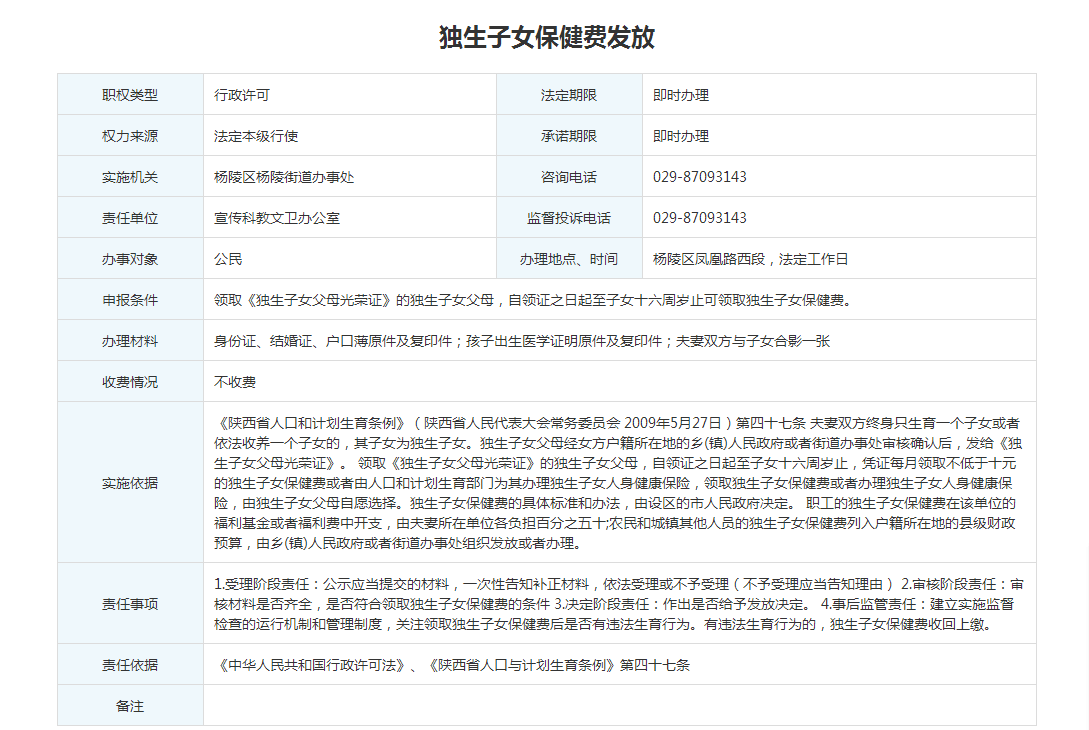
Task: Click the empty 备注 content cell
Action: 619,706
